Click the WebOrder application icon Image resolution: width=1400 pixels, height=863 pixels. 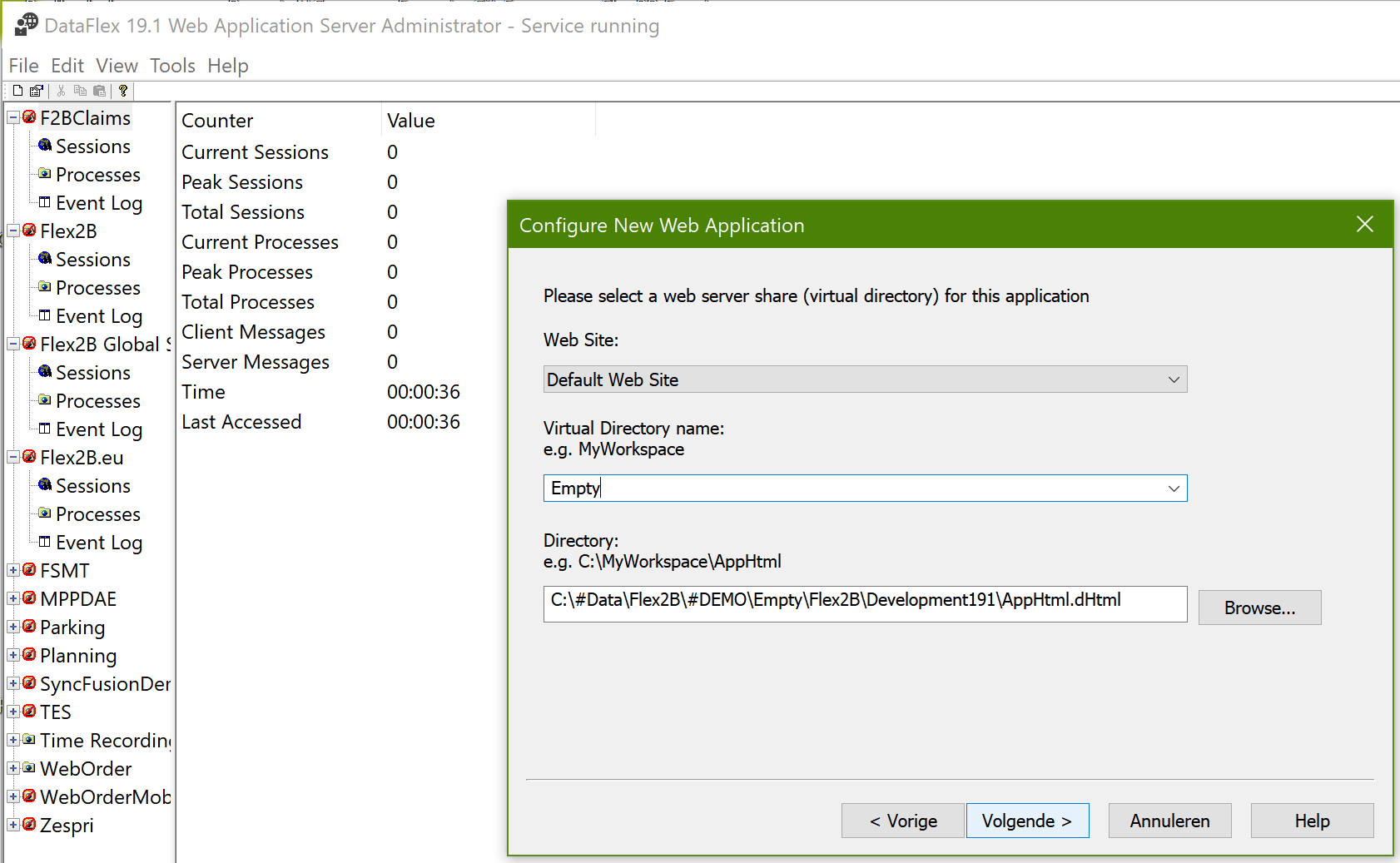coord(29,768)
